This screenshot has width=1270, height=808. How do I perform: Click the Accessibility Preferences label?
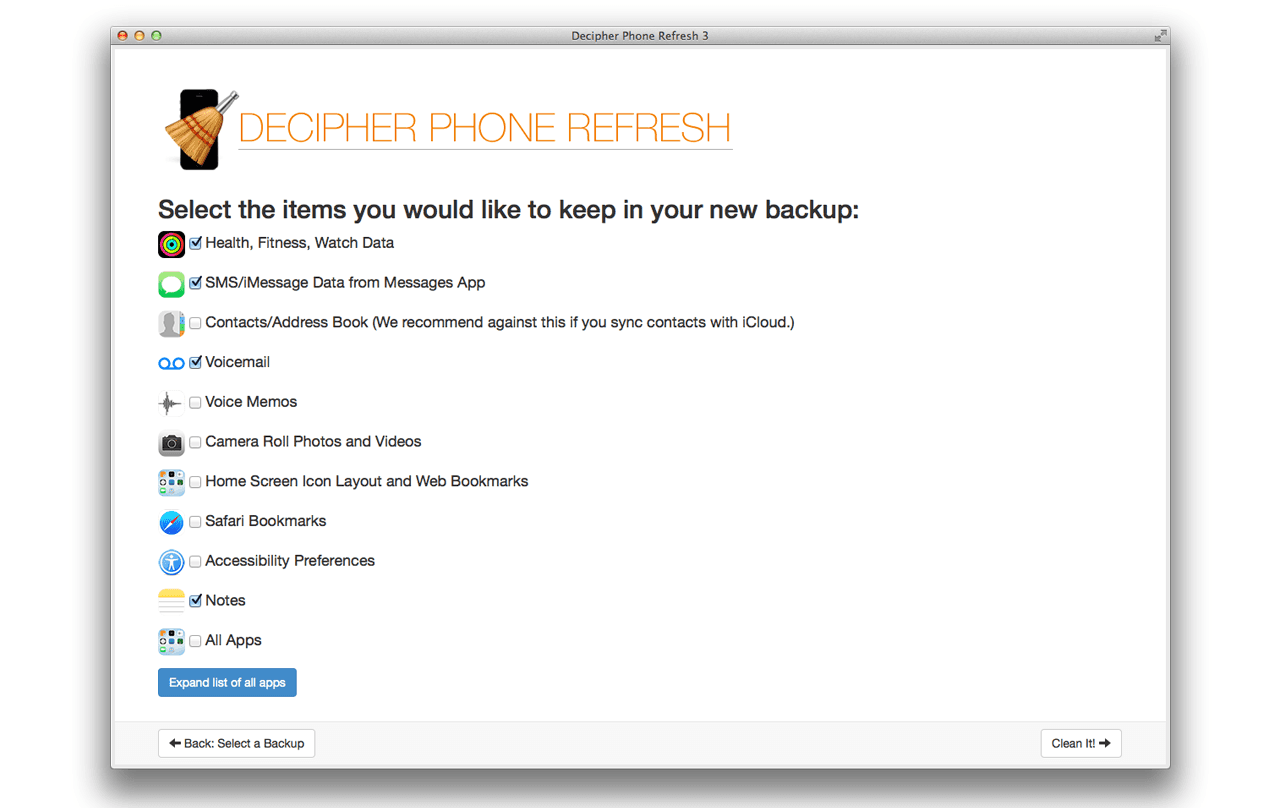[x=290, y=561]
